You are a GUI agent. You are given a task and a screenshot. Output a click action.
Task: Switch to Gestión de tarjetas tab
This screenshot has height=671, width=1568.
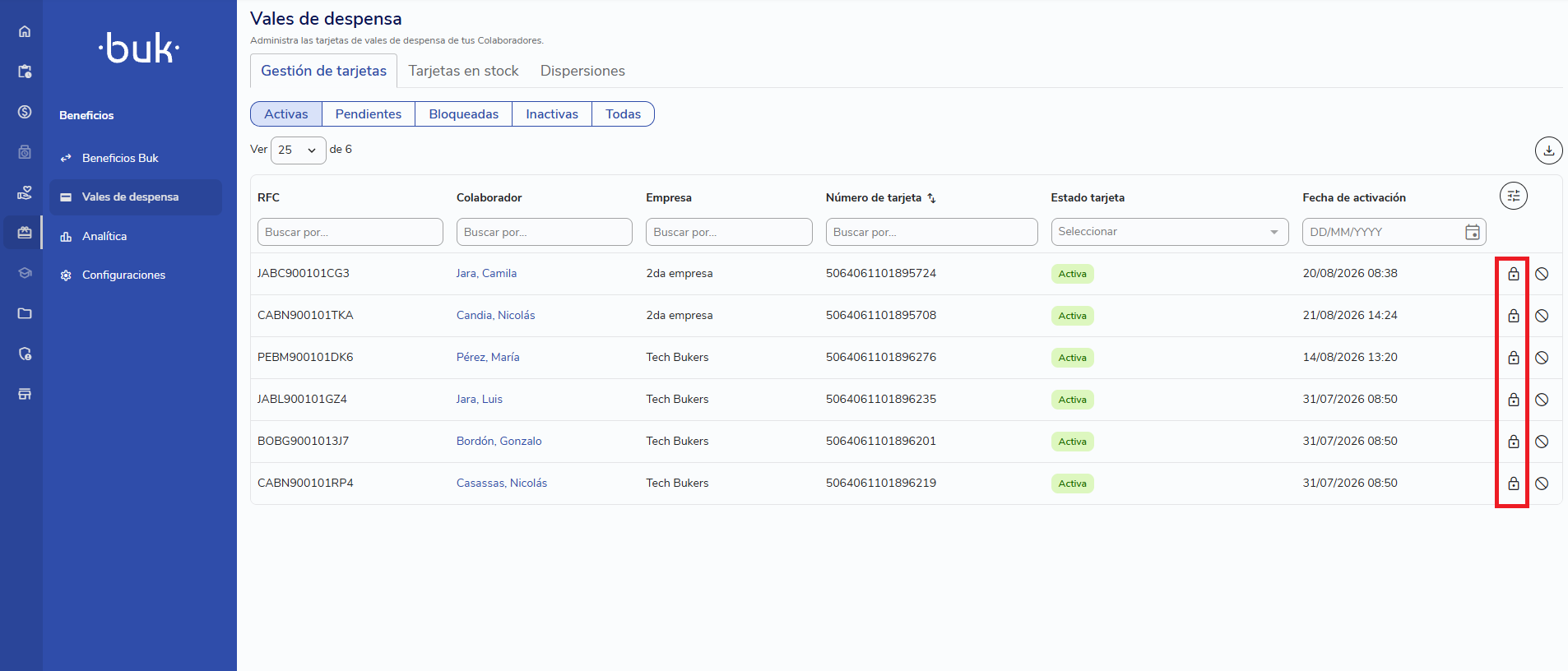pos(323,71)
